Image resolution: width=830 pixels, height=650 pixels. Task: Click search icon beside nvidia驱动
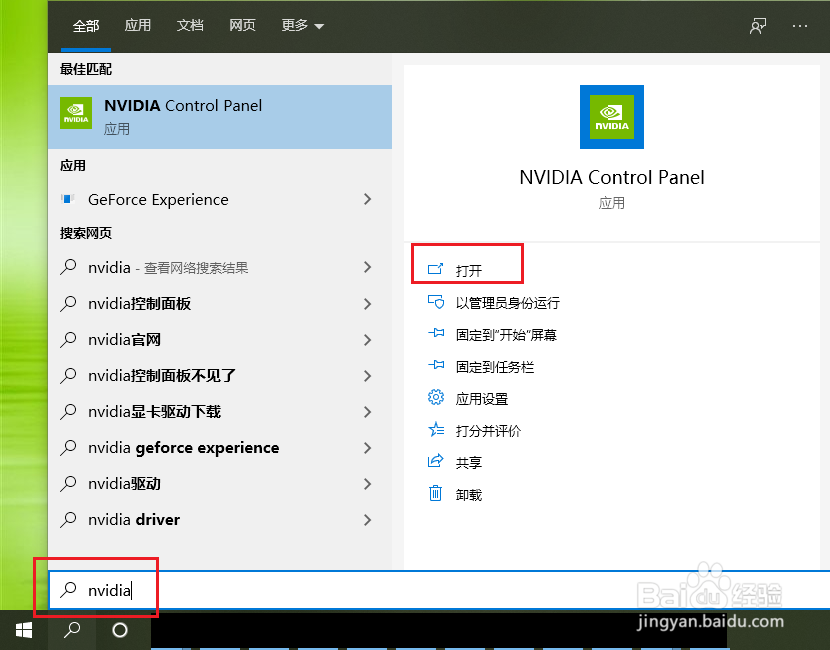click(68, 484)
